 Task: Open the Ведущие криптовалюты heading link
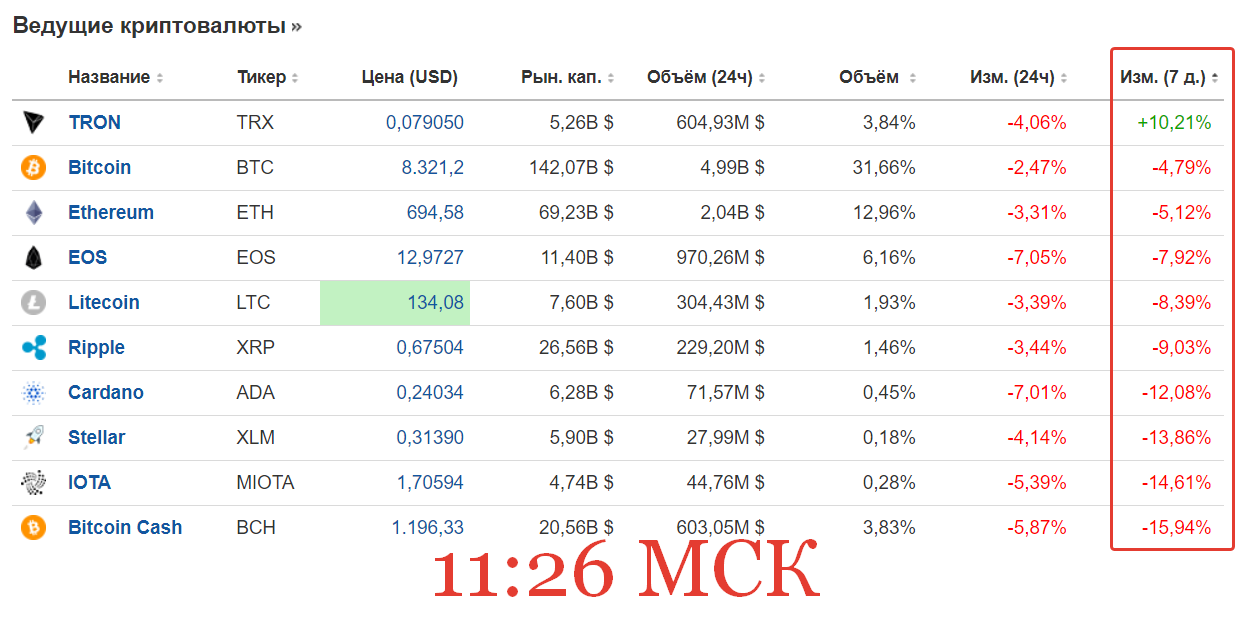pyautogui.click(x=157, y=26)
